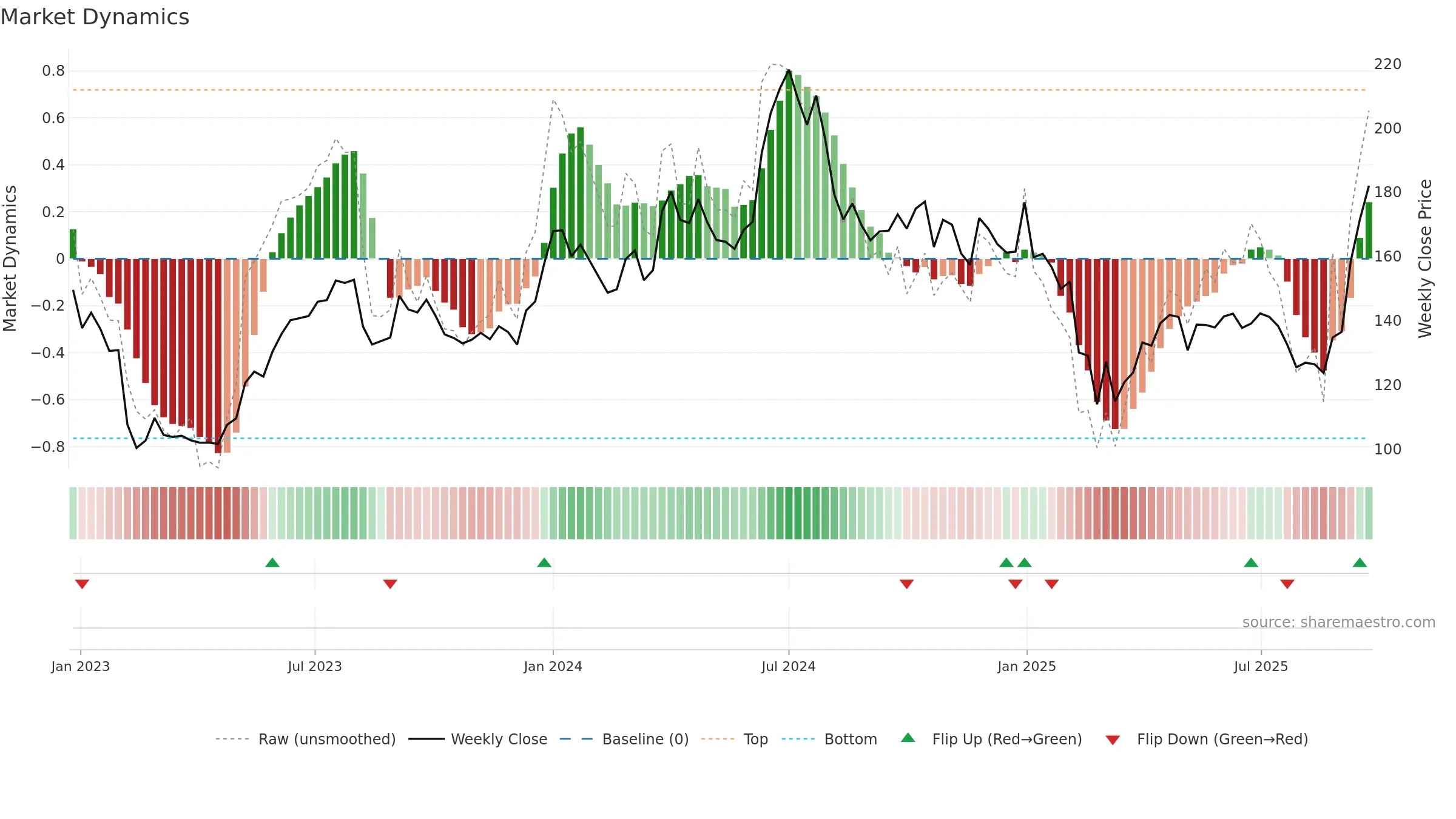This screenshot has width=1456, height=819.
Task: Toggle the Weekly Close legend entry
Action: point(477,739)
